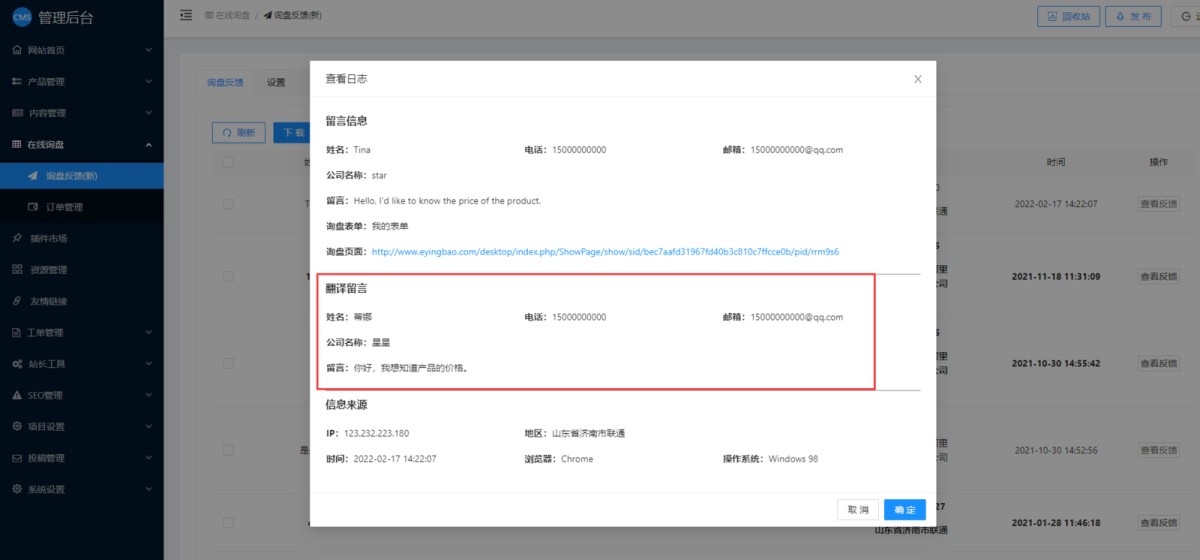
Task: Check the first inquiry row checkbox
Action: tap(228, 204)
